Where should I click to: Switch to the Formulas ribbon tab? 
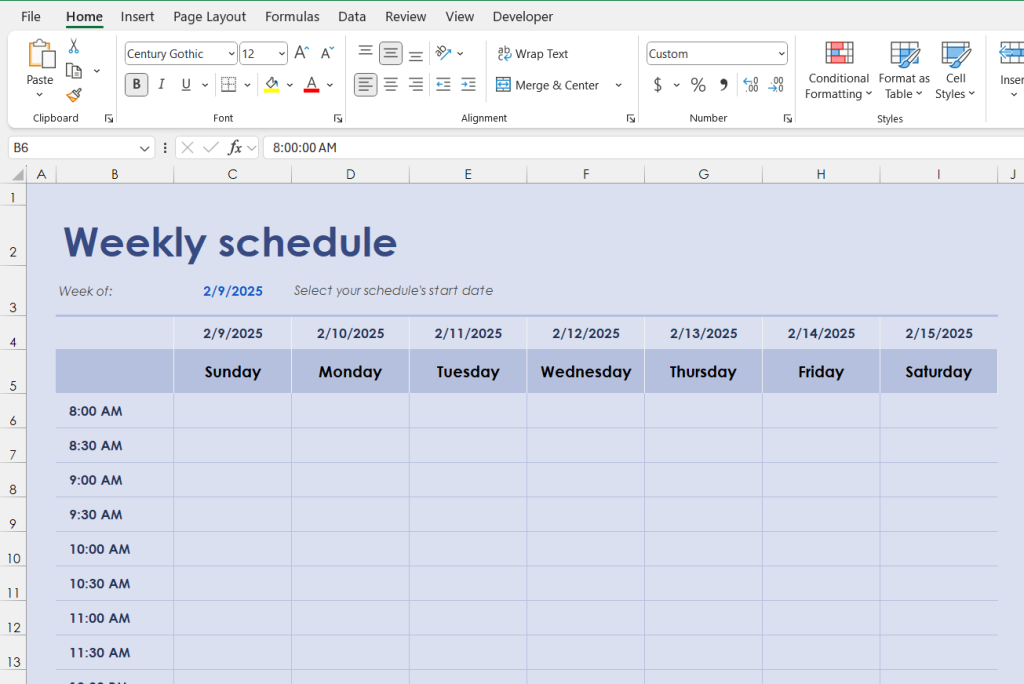tap(292, 16)
